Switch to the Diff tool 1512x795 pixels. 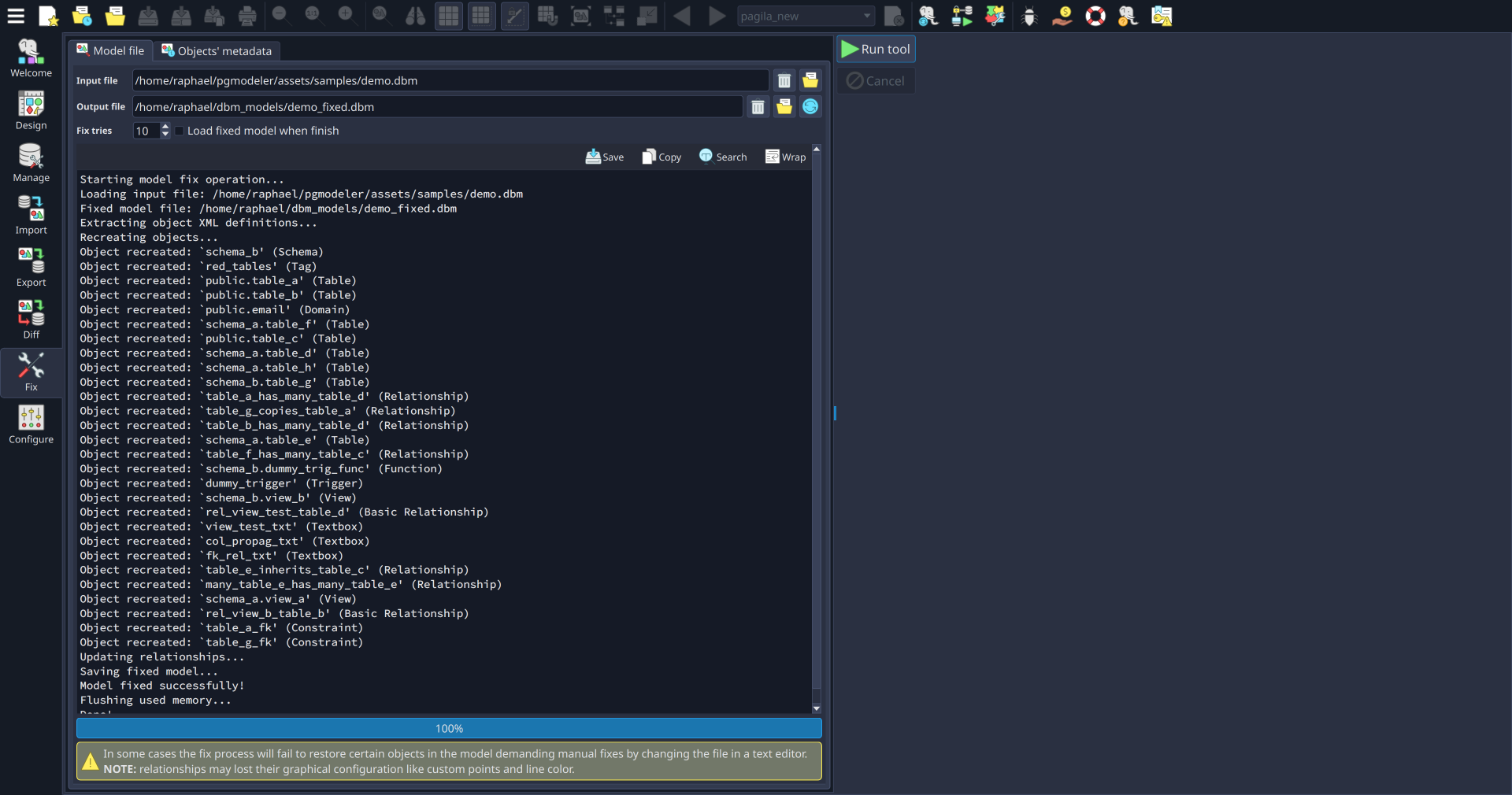[x=31, y=318]
